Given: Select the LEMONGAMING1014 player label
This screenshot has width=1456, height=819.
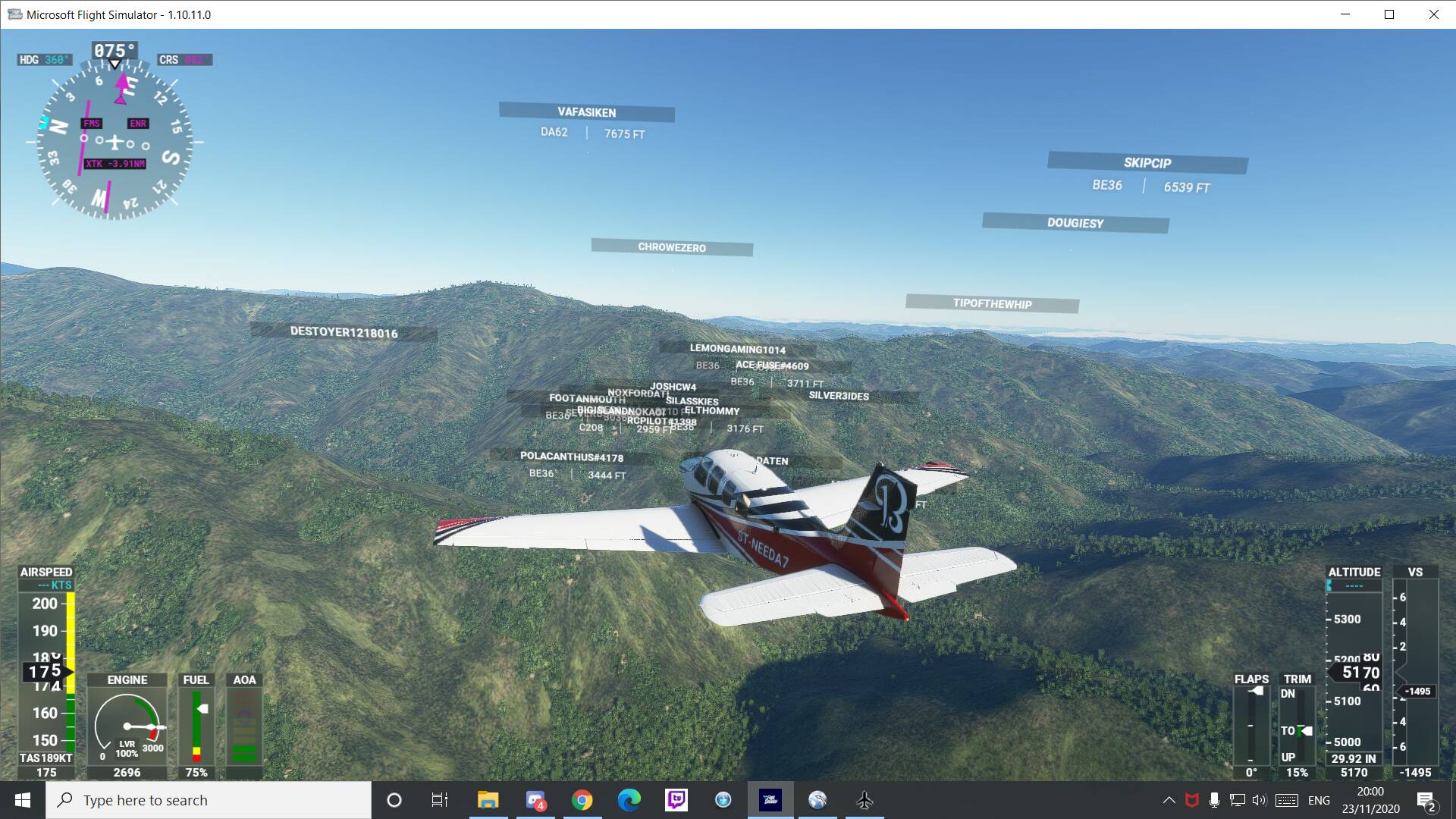Looking at the screenshot, I should [x=737, y=349].
